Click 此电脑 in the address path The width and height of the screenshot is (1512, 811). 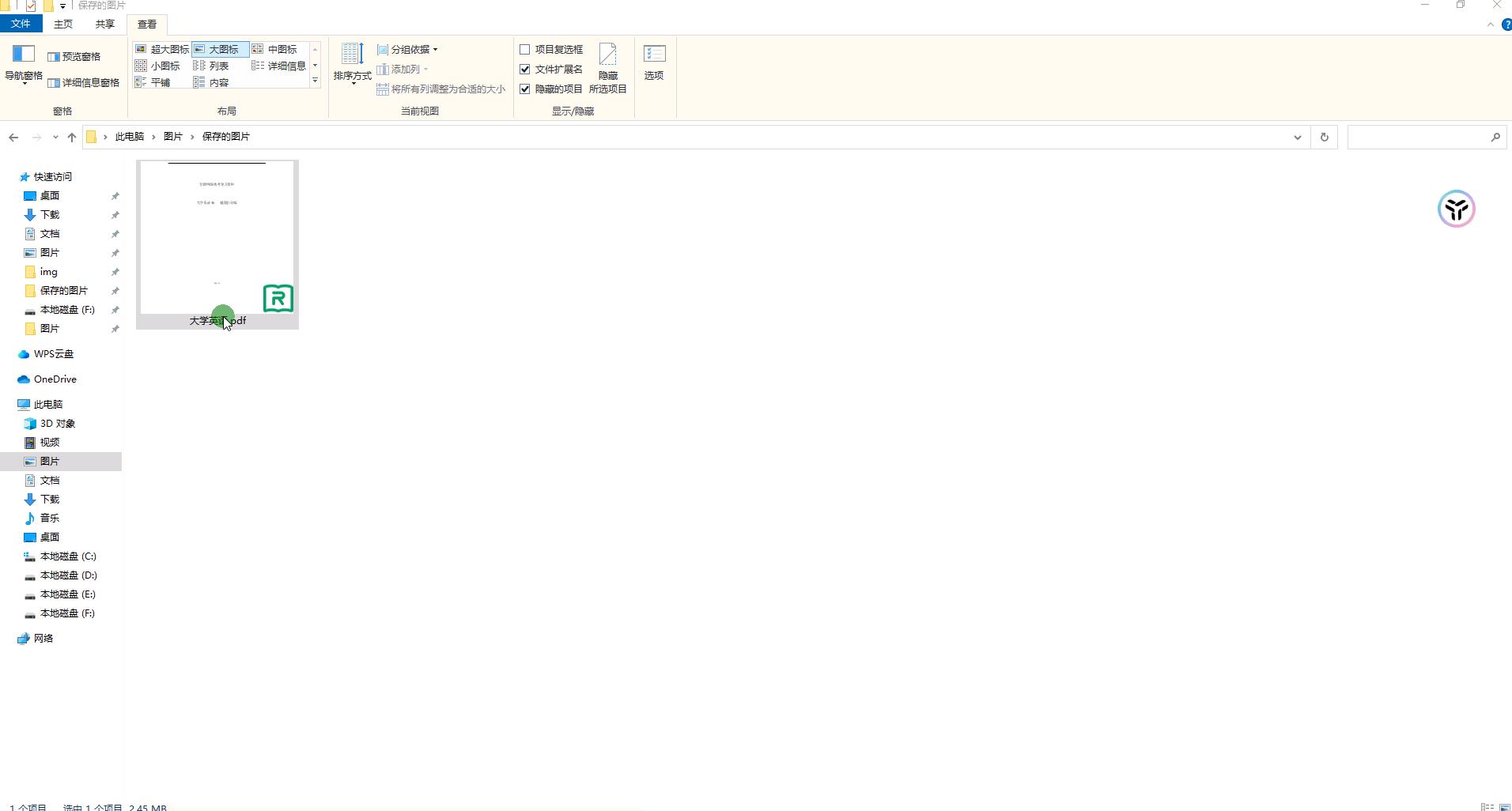130,137
